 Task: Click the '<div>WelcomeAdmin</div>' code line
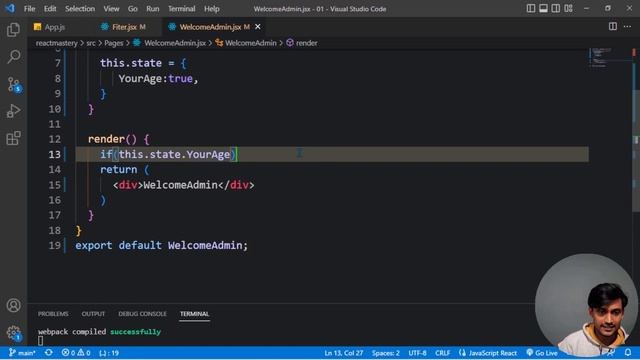(184, 185)
